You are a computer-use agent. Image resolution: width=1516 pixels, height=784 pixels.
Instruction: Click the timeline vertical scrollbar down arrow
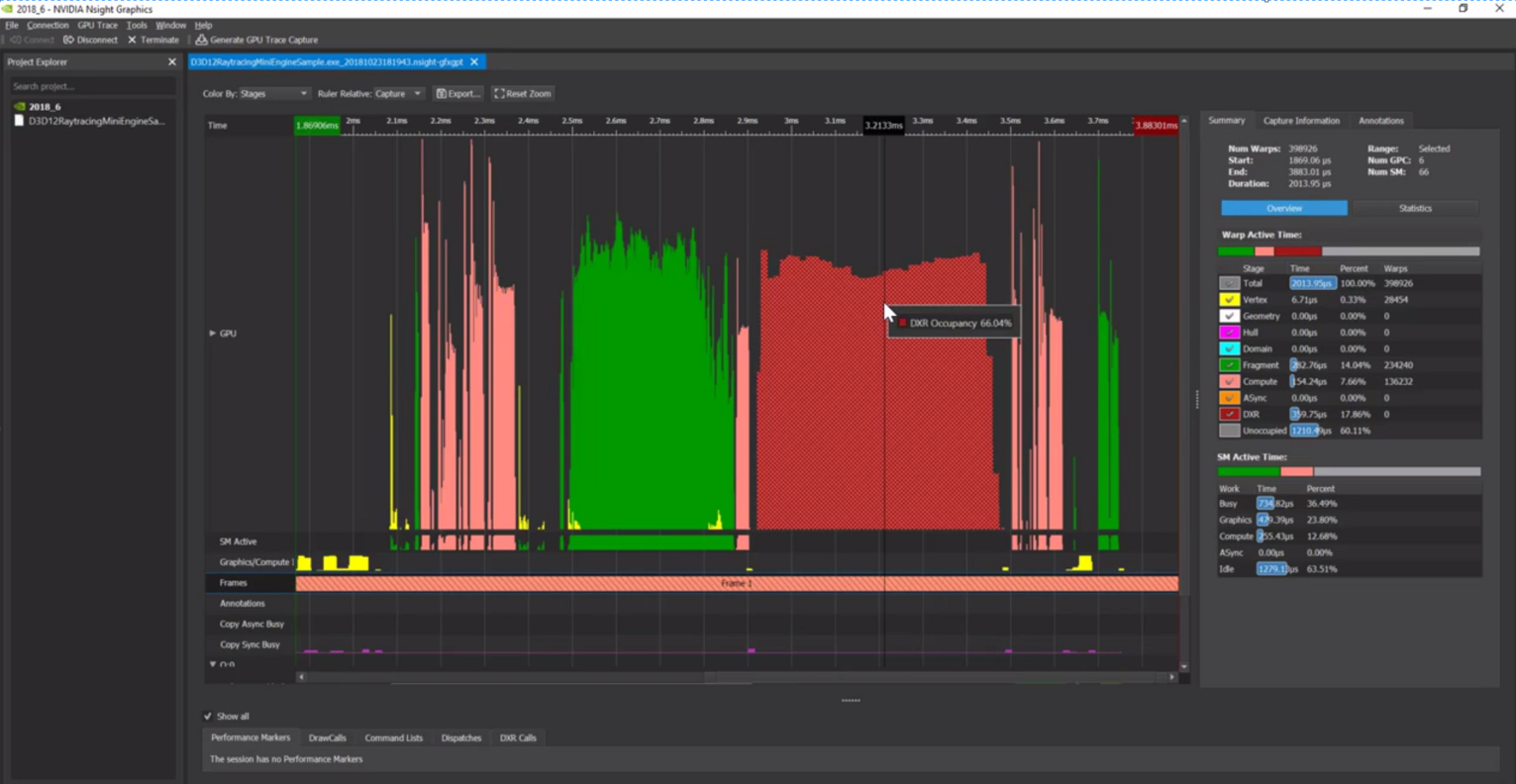(1184, 666)
